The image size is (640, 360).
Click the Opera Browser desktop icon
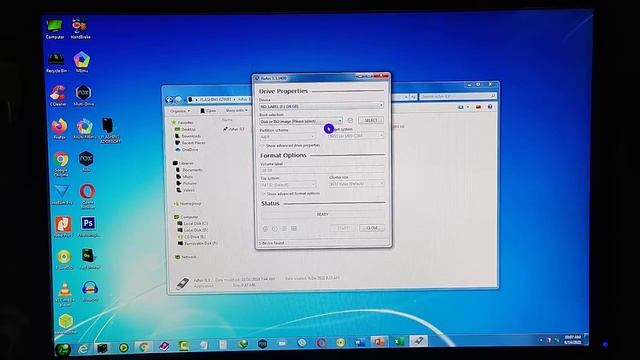point(88,196)
